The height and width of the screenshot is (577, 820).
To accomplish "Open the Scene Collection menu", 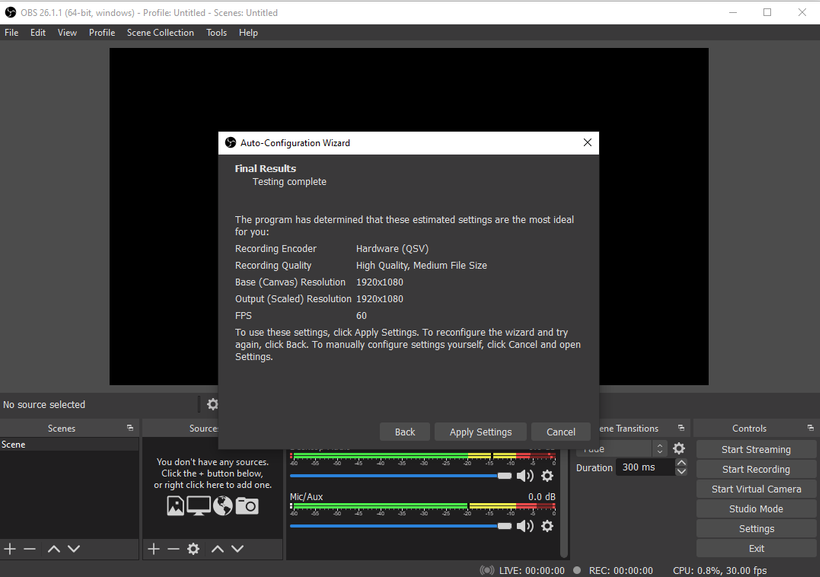I will (160, 32).
